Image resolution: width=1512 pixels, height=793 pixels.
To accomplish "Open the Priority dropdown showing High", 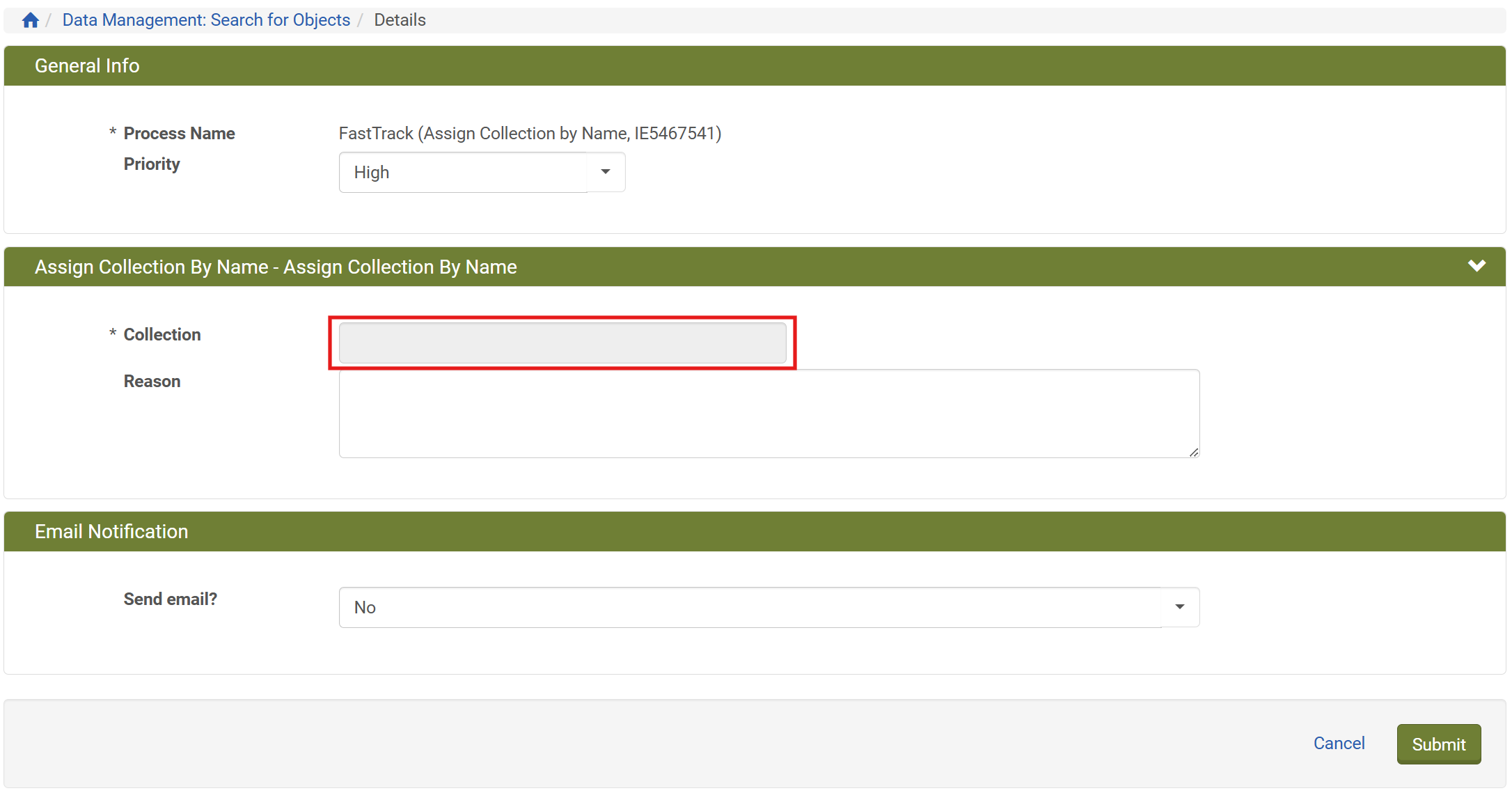I will pos(464,172).
